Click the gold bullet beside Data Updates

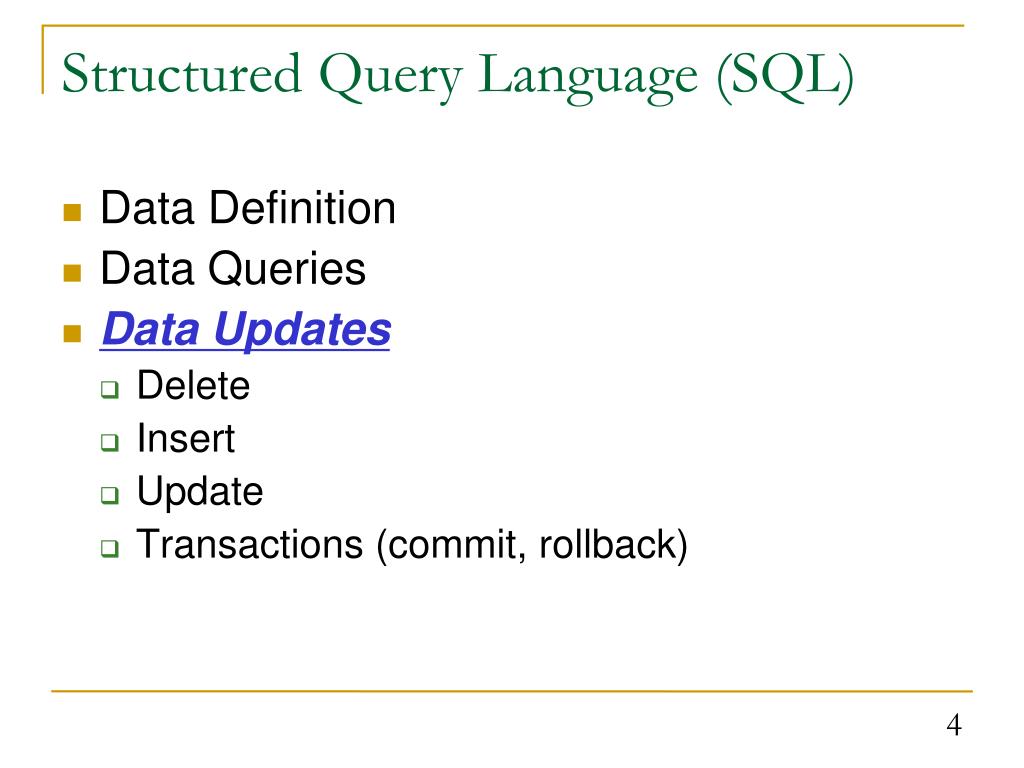coord(72,334)
